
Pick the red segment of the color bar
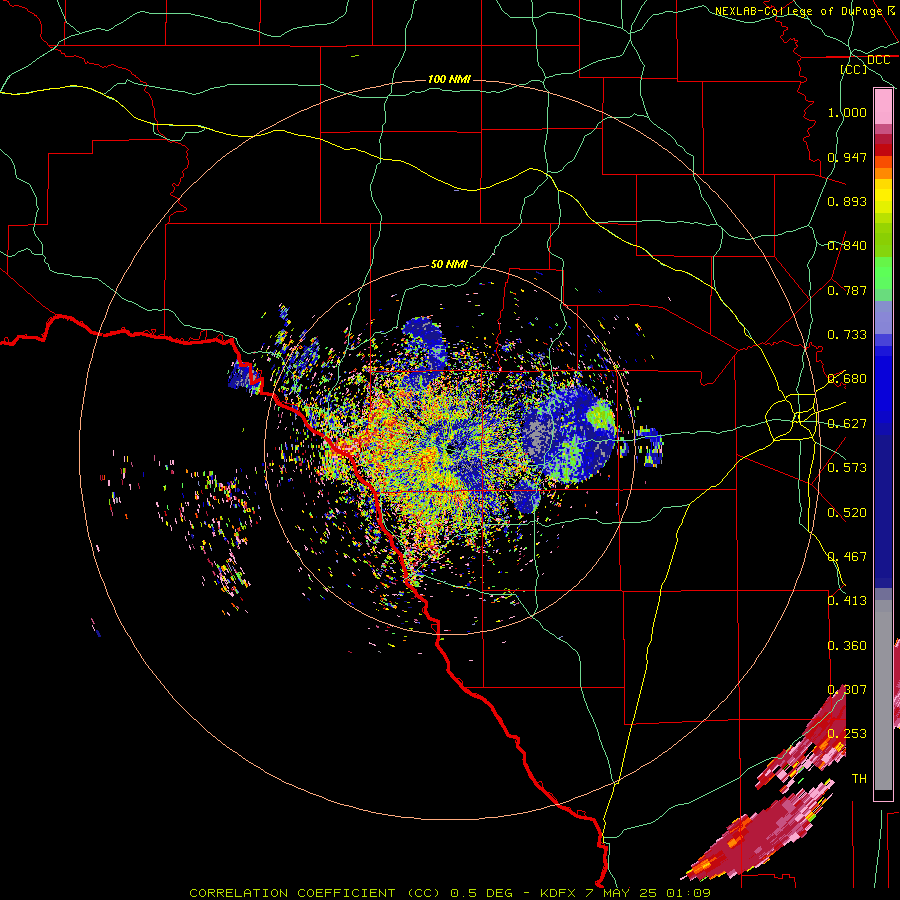coord(883,150)
